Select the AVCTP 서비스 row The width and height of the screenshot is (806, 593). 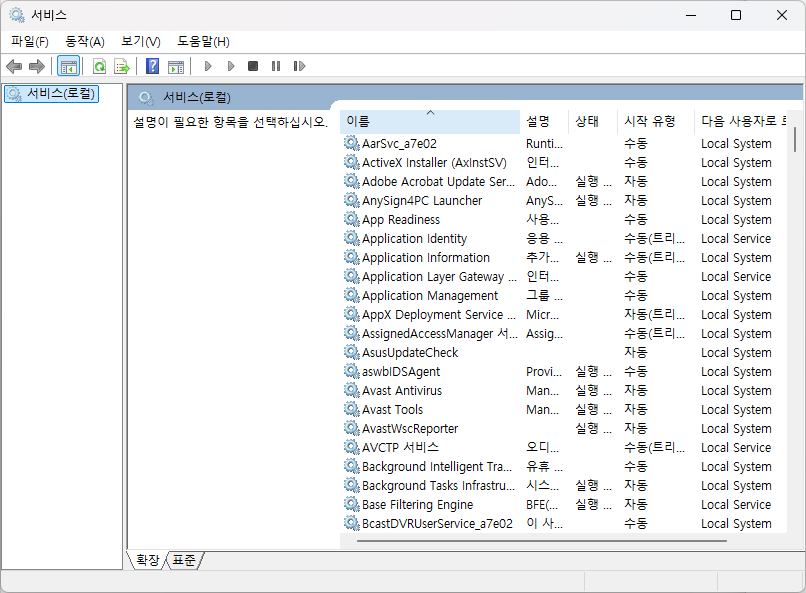coord(563,448)
